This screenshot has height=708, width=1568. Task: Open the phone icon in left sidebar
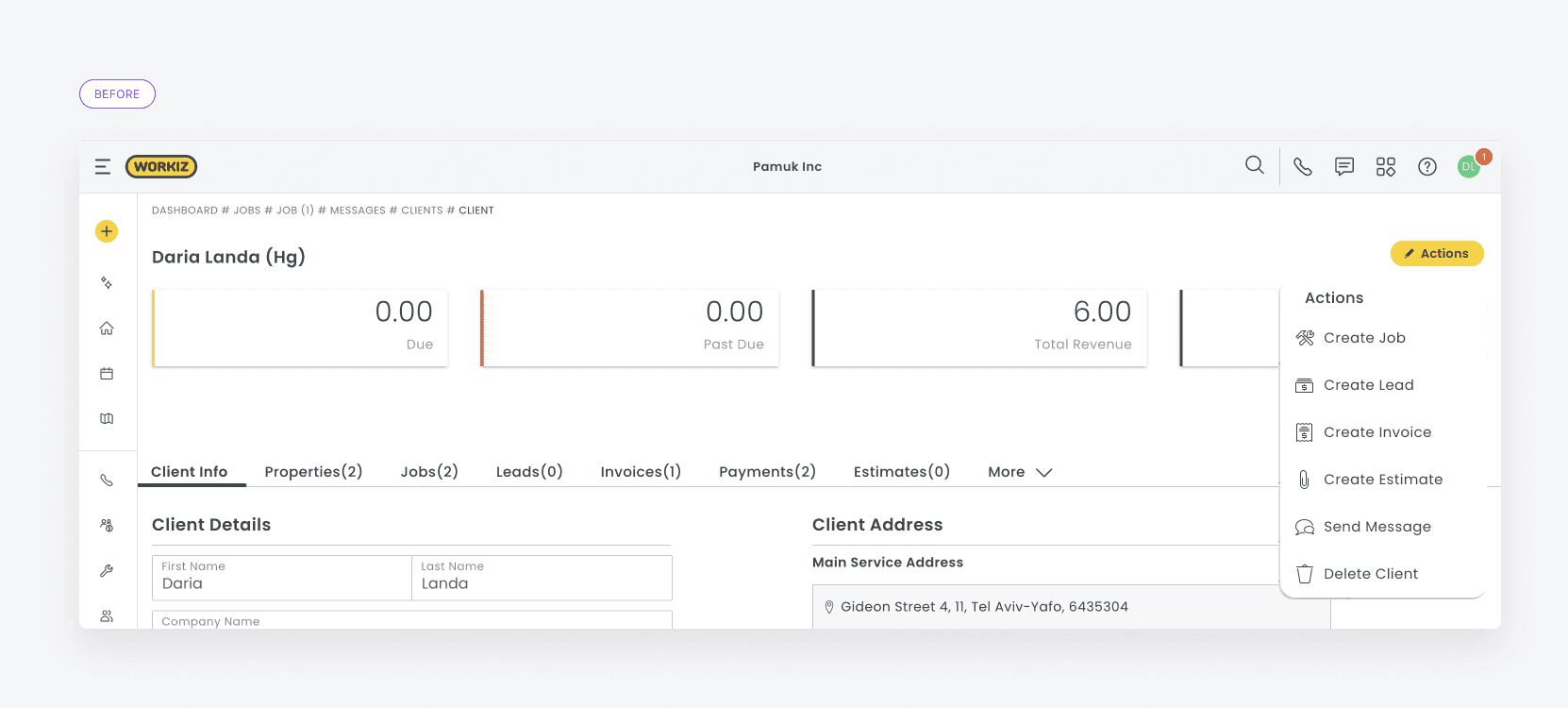coord(107,480)
